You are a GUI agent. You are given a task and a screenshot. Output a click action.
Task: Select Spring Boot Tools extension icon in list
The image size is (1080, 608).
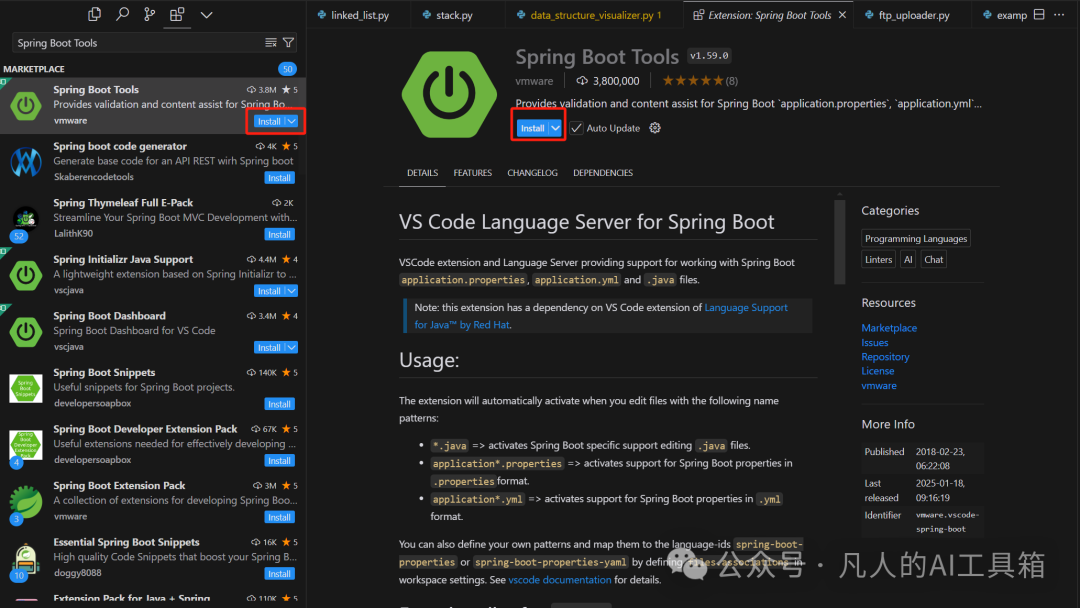pyautogui.click(x=25, y=105)
